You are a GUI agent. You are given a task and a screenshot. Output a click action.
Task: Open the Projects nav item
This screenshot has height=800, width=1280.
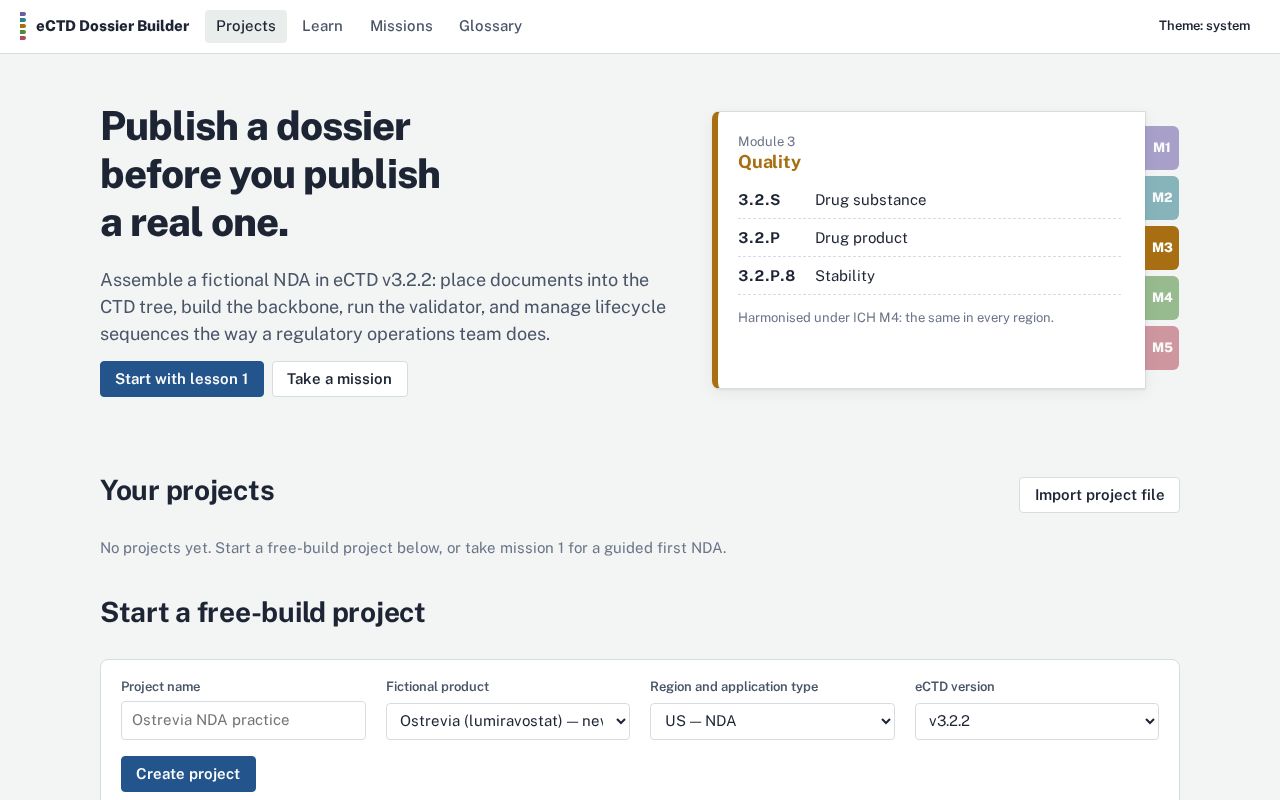[246, 26]
